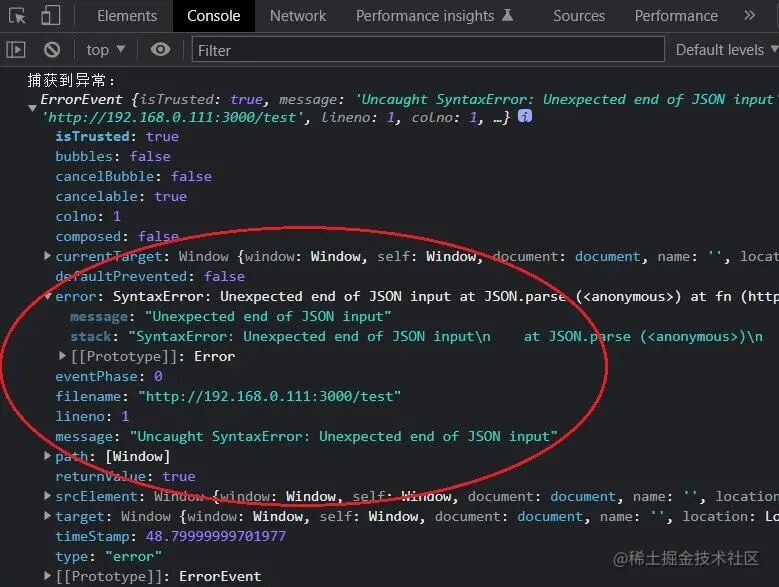This screenshot has width=779, height=587.
Task: Expand the target: Window property
Action: 47,515
